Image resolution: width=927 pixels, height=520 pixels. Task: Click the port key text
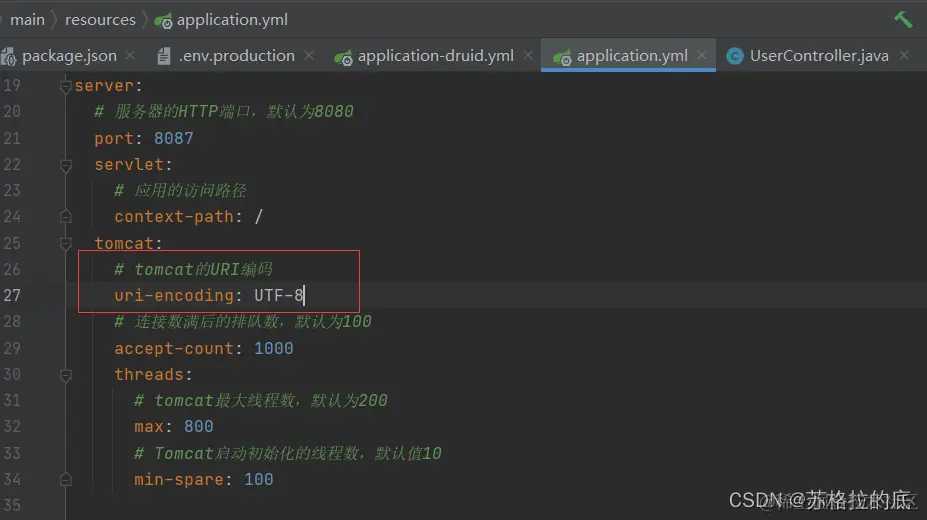click(114, 138)
